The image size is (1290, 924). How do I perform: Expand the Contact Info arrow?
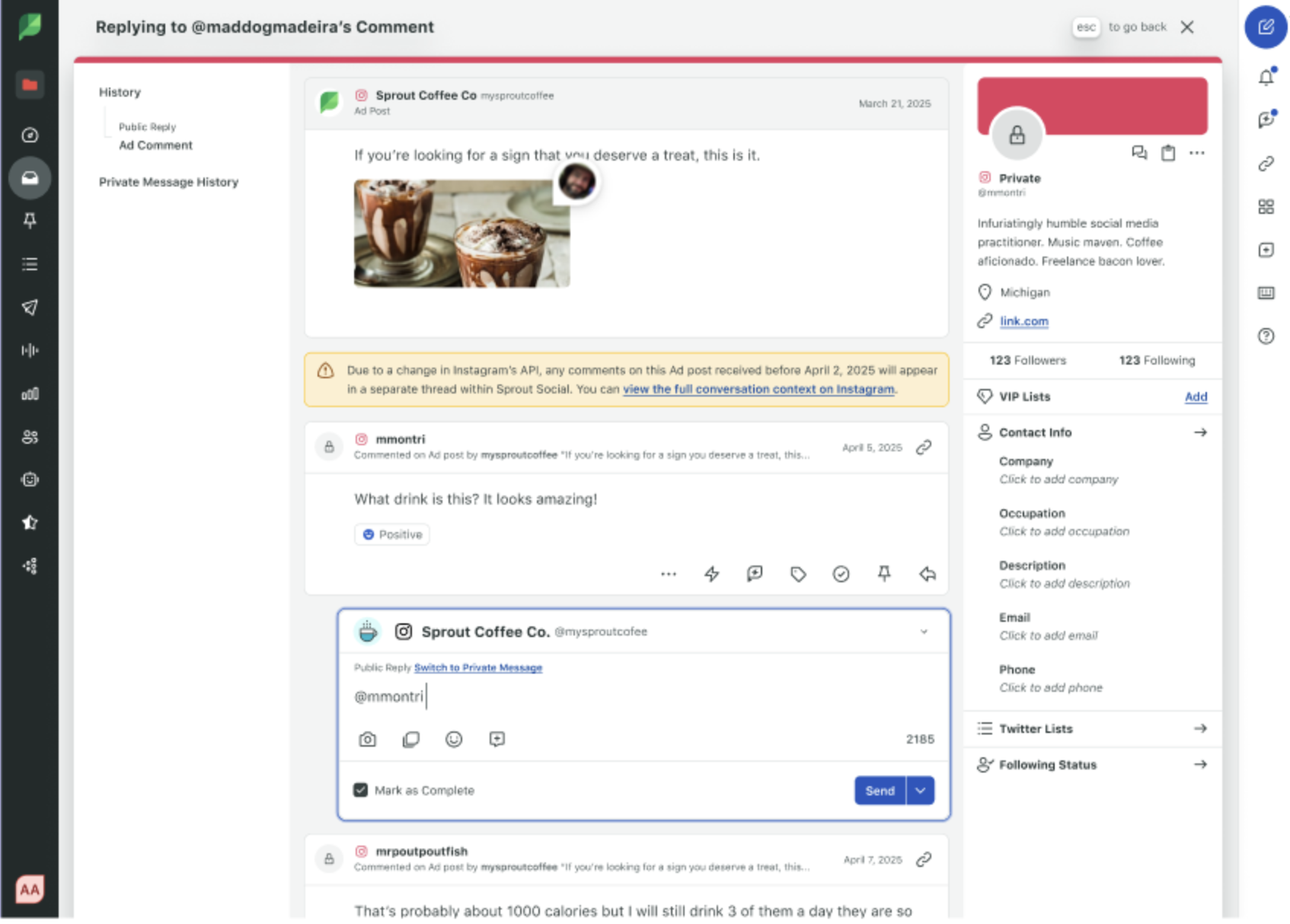tap(1200, 432)
